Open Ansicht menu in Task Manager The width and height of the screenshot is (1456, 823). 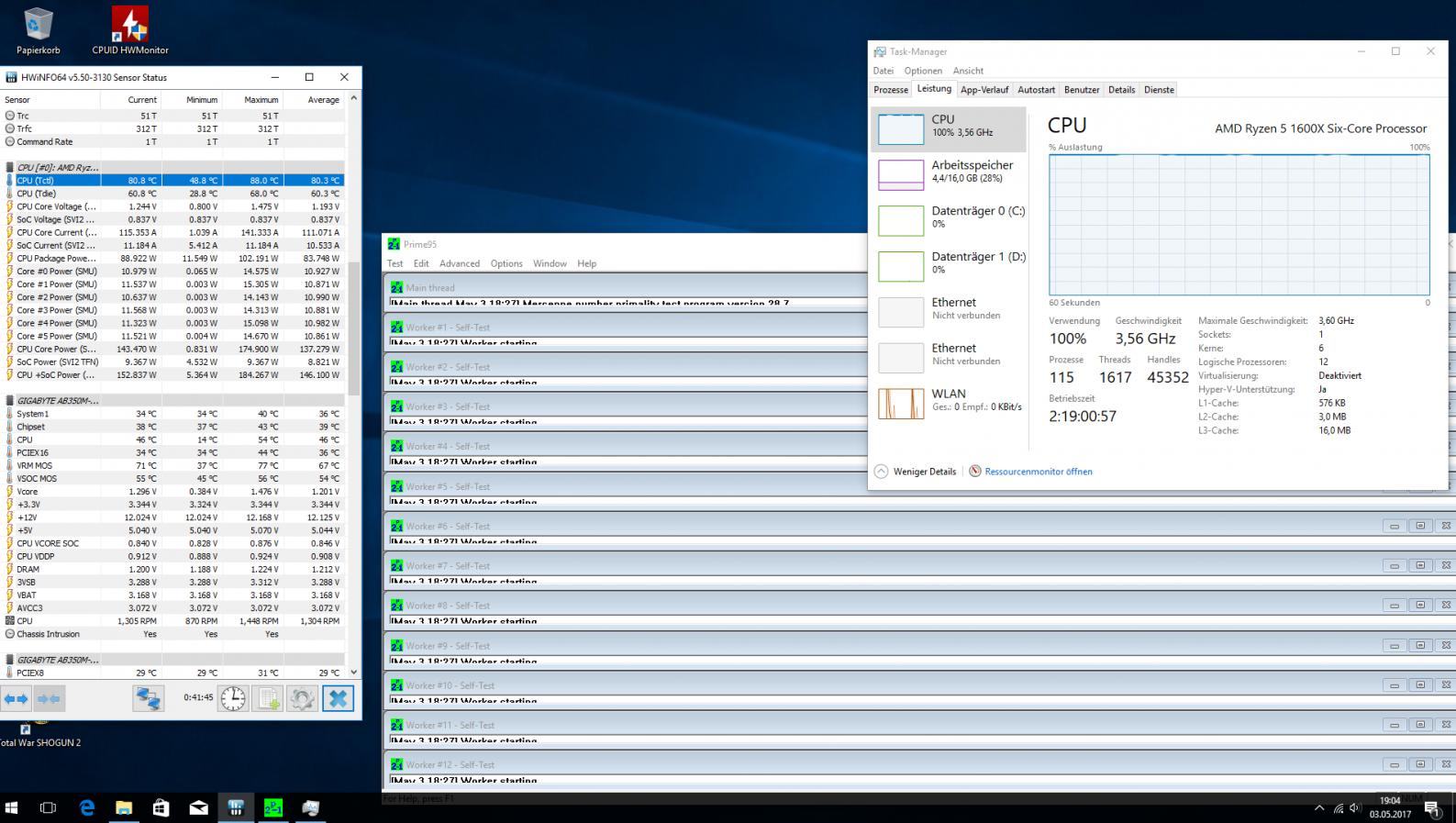968,71
